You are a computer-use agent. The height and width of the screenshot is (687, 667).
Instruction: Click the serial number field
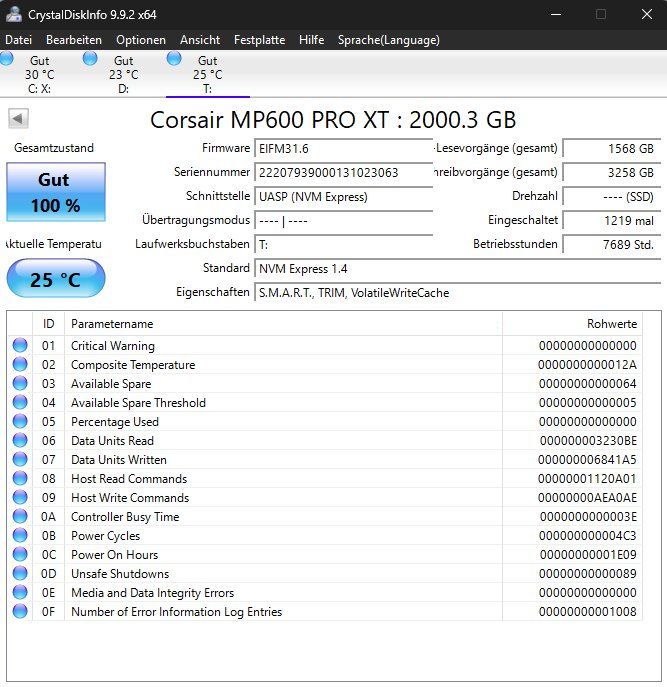[344, 173]
